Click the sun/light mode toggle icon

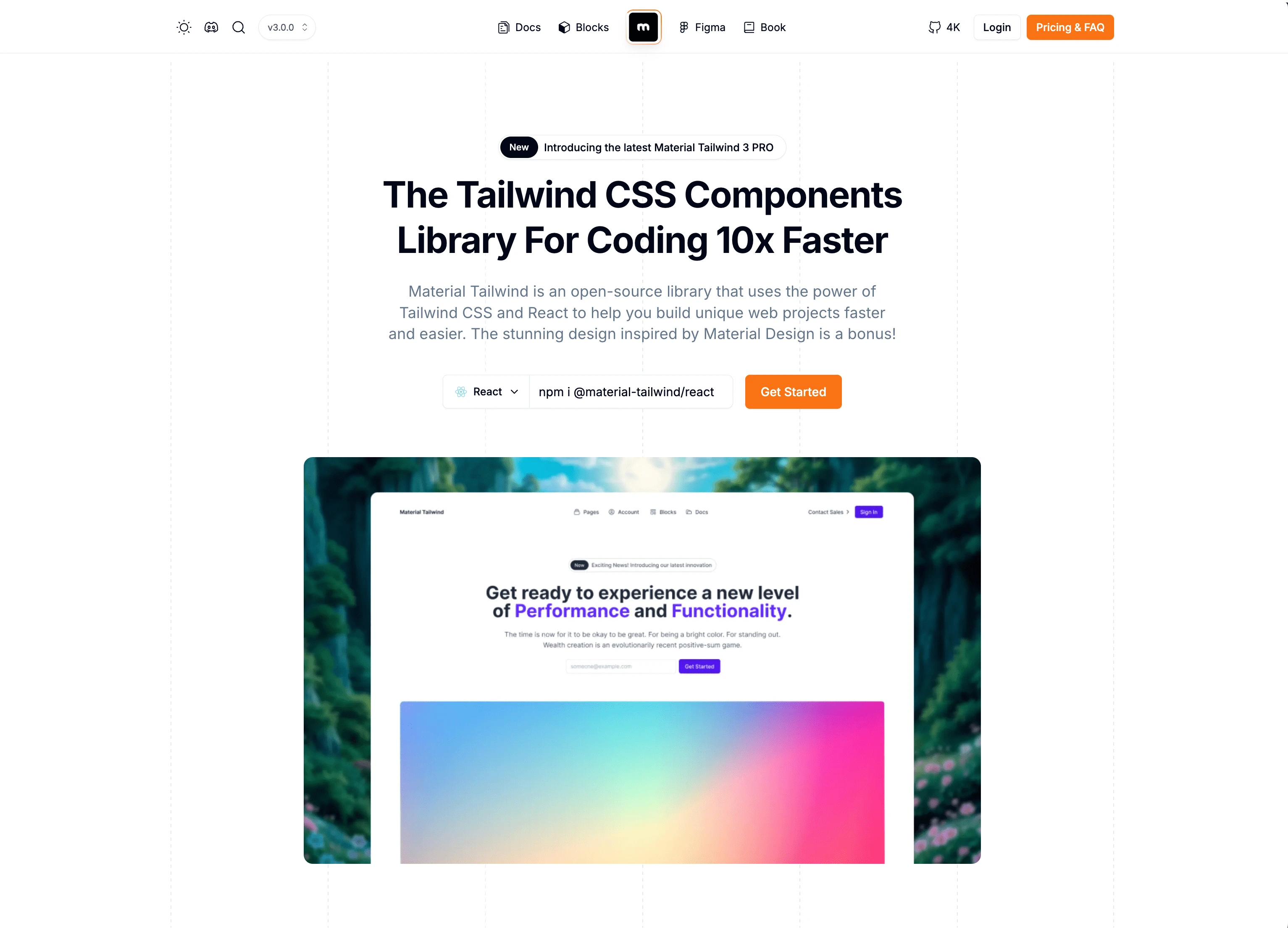click(x=183, y=27)
